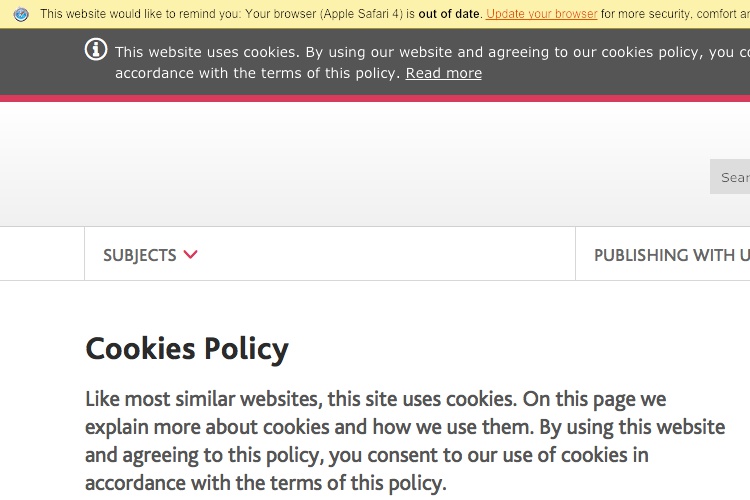Click the red divider bar below cookie banner
The height and width of the screenshot is (500, 750).
click(375, 99)
